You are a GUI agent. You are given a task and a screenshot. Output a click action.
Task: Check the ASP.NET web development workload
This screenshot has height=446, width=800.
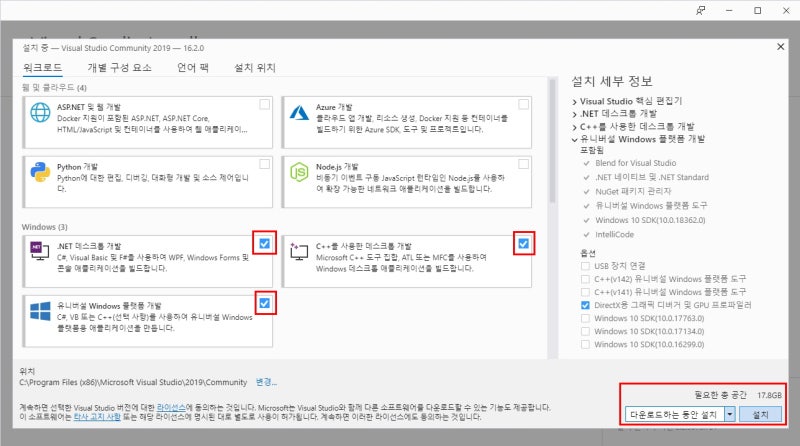click(x=265, y=104)
